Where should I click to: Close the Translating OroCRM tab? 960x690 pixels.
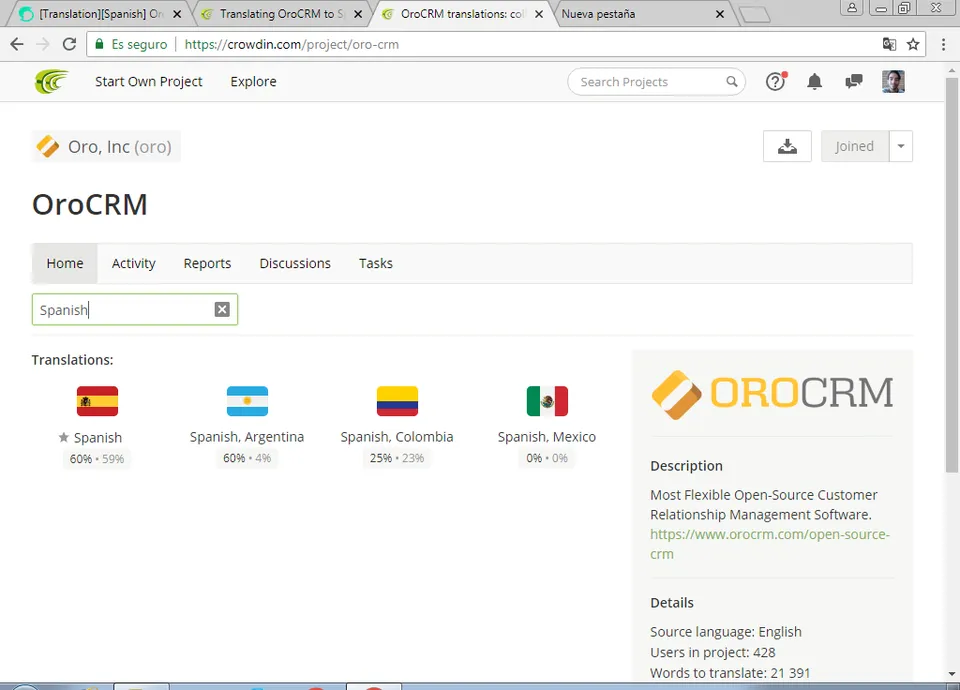pyautogui.click(x=358, y=13)
